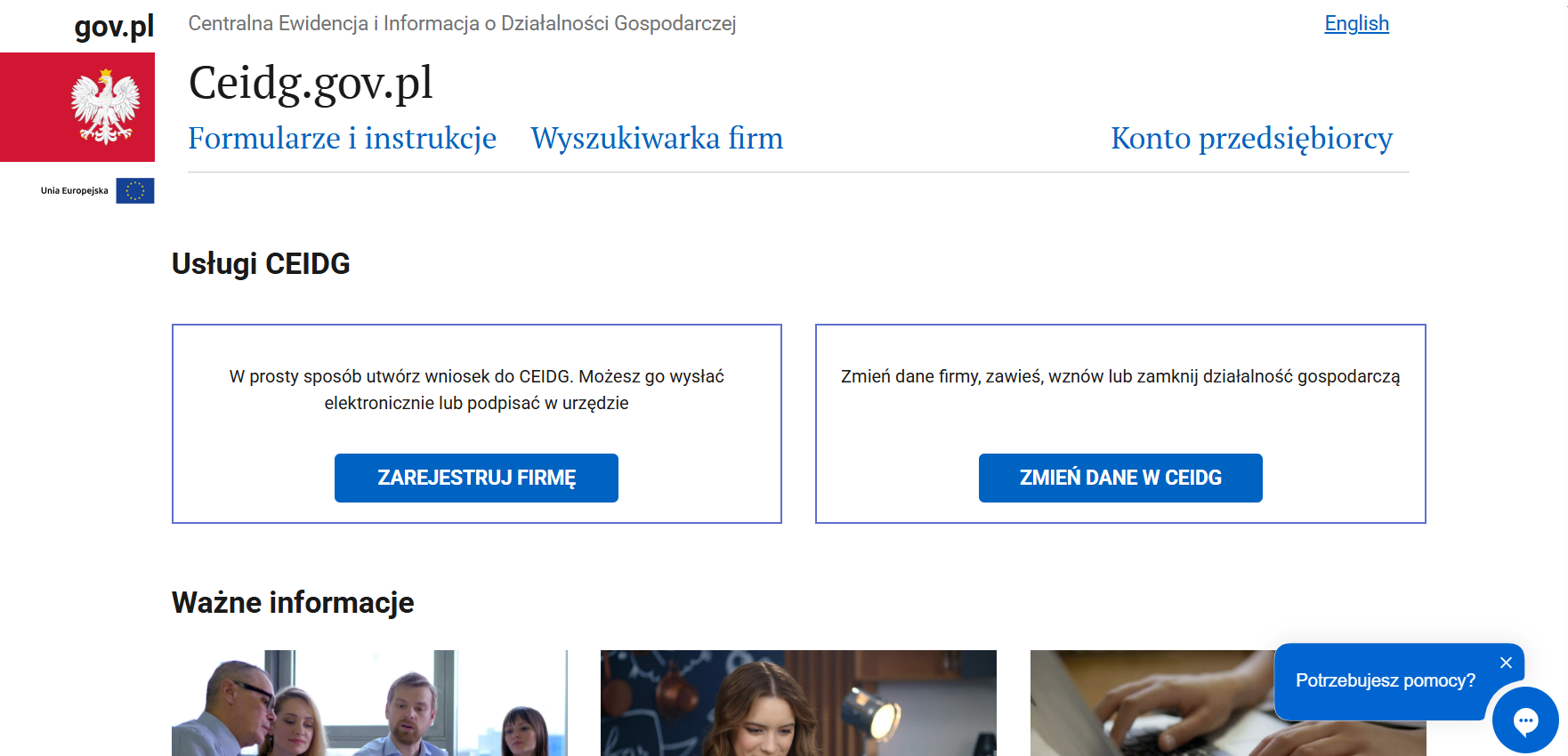Open Wyszukiwarka firm menu item

coord(657,138)
